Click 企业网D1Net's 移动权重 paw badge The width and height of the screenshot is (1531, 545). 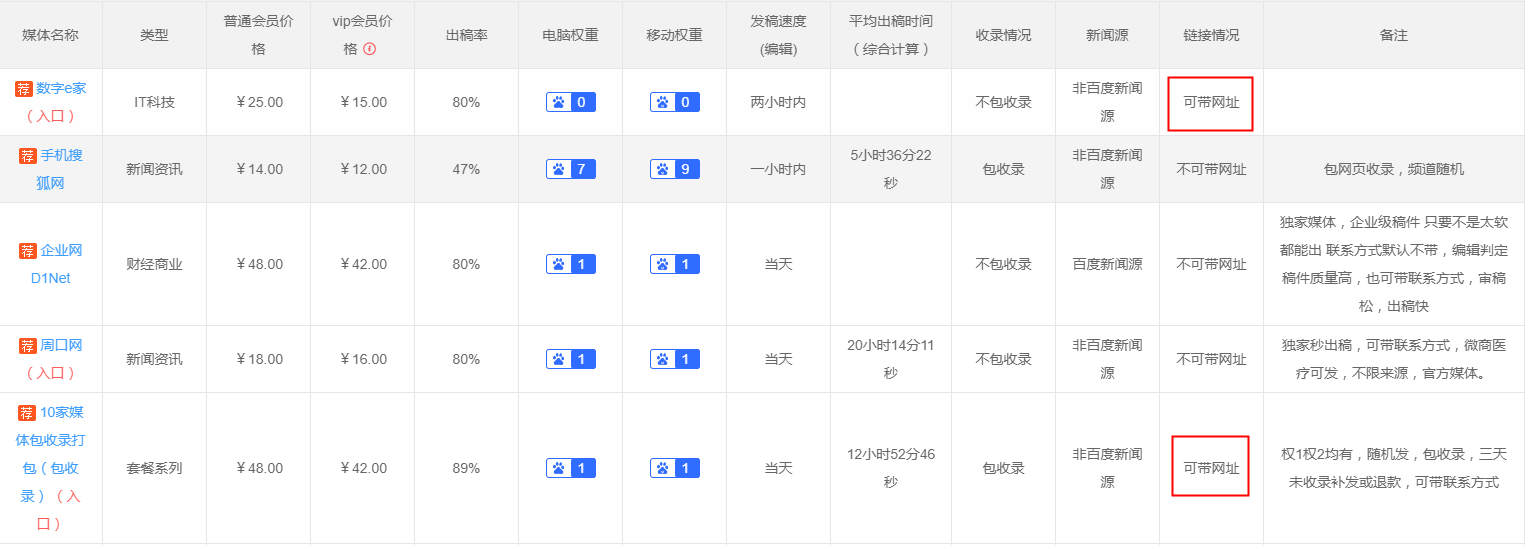pos(675,264)
